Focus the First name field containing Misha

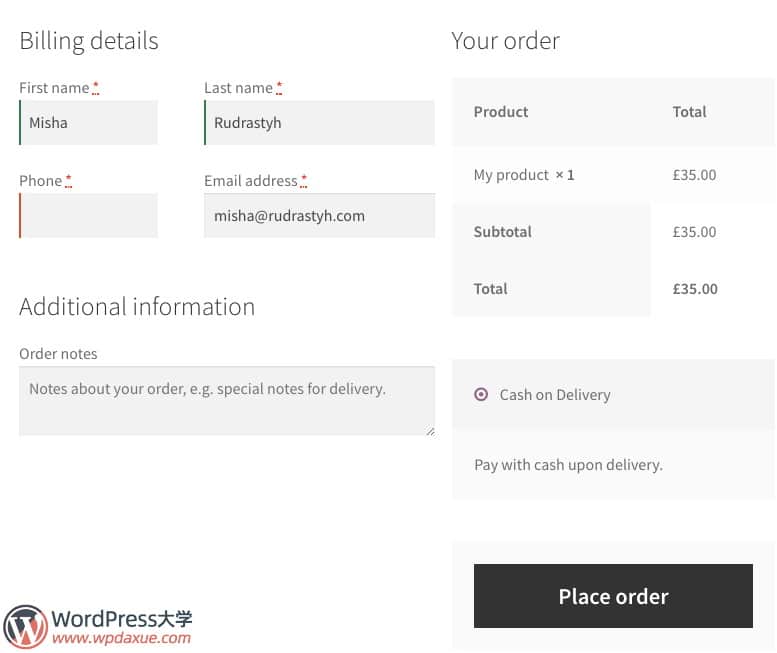(88, 123)
